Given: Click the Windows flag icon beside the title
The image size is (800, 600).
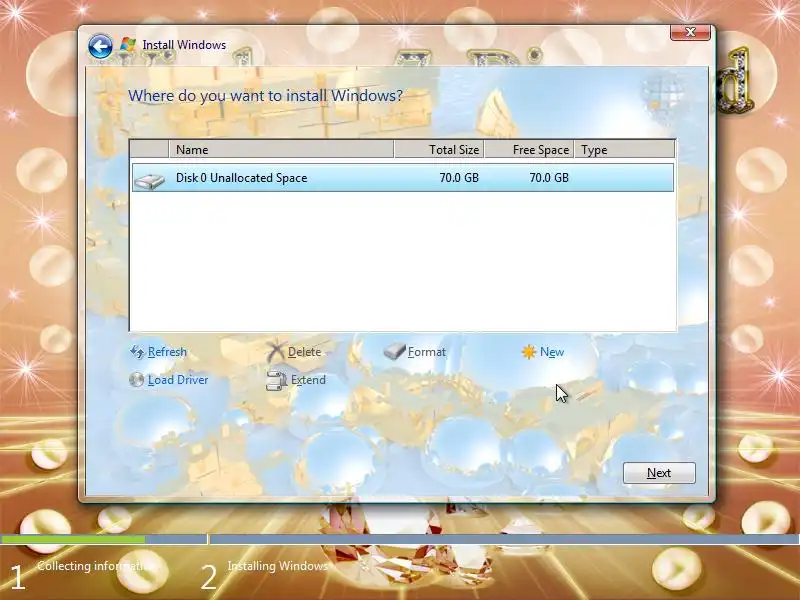Looking at the screenshot, I should (128, 45).
